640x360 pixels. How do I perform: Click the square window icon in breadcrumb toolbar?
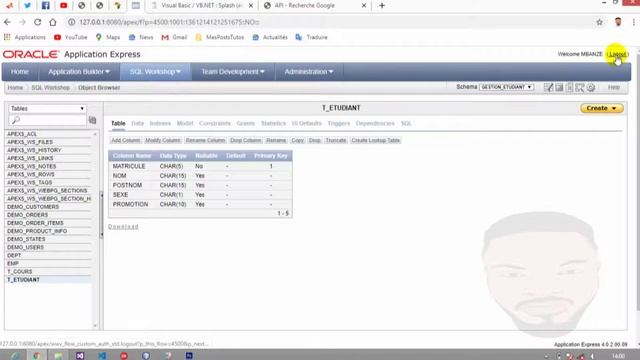coord(559,87)
